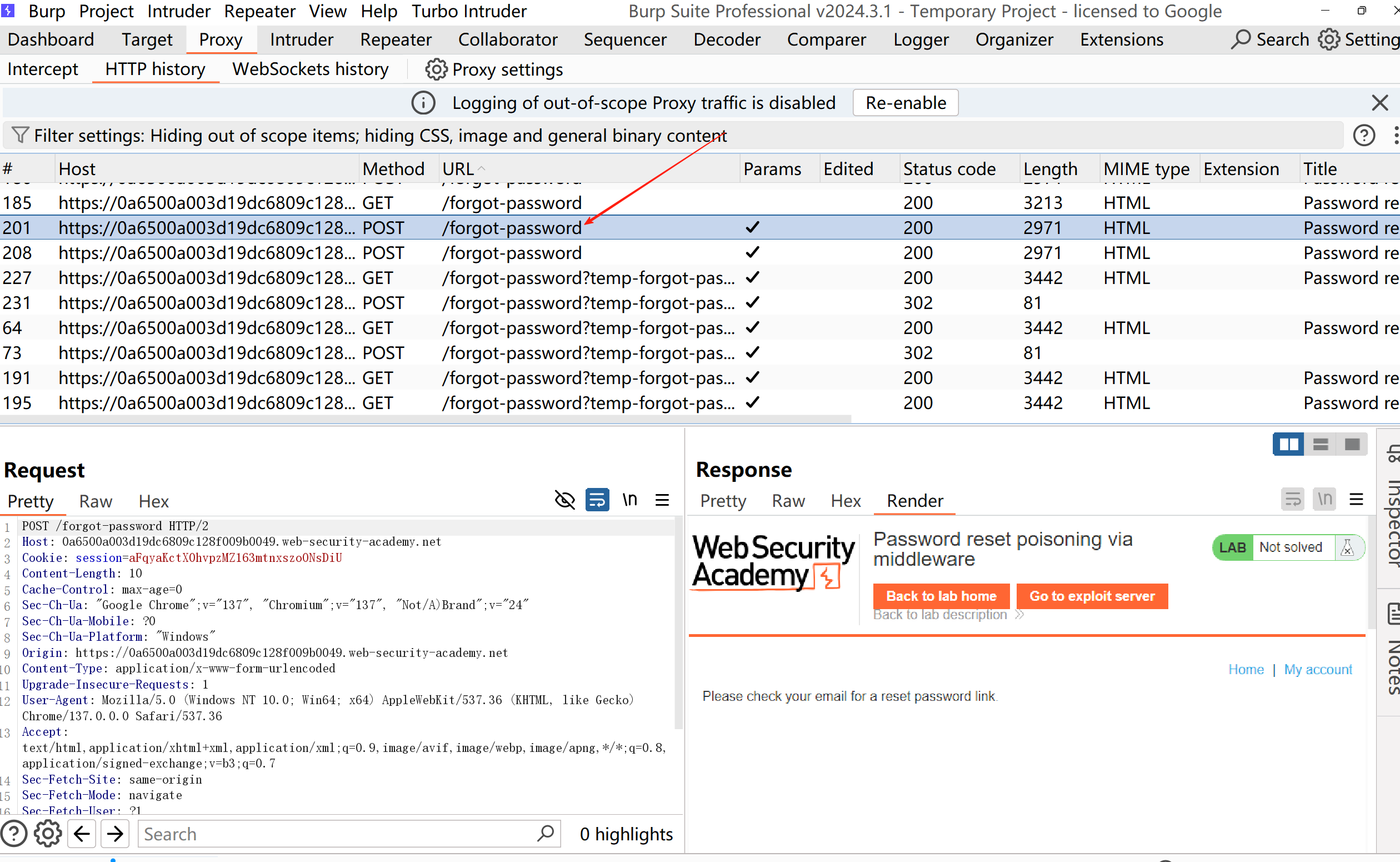Open the Turbo Intruder menu
This screenshot has width=1400, height=862.
click(x=468, y=11)
